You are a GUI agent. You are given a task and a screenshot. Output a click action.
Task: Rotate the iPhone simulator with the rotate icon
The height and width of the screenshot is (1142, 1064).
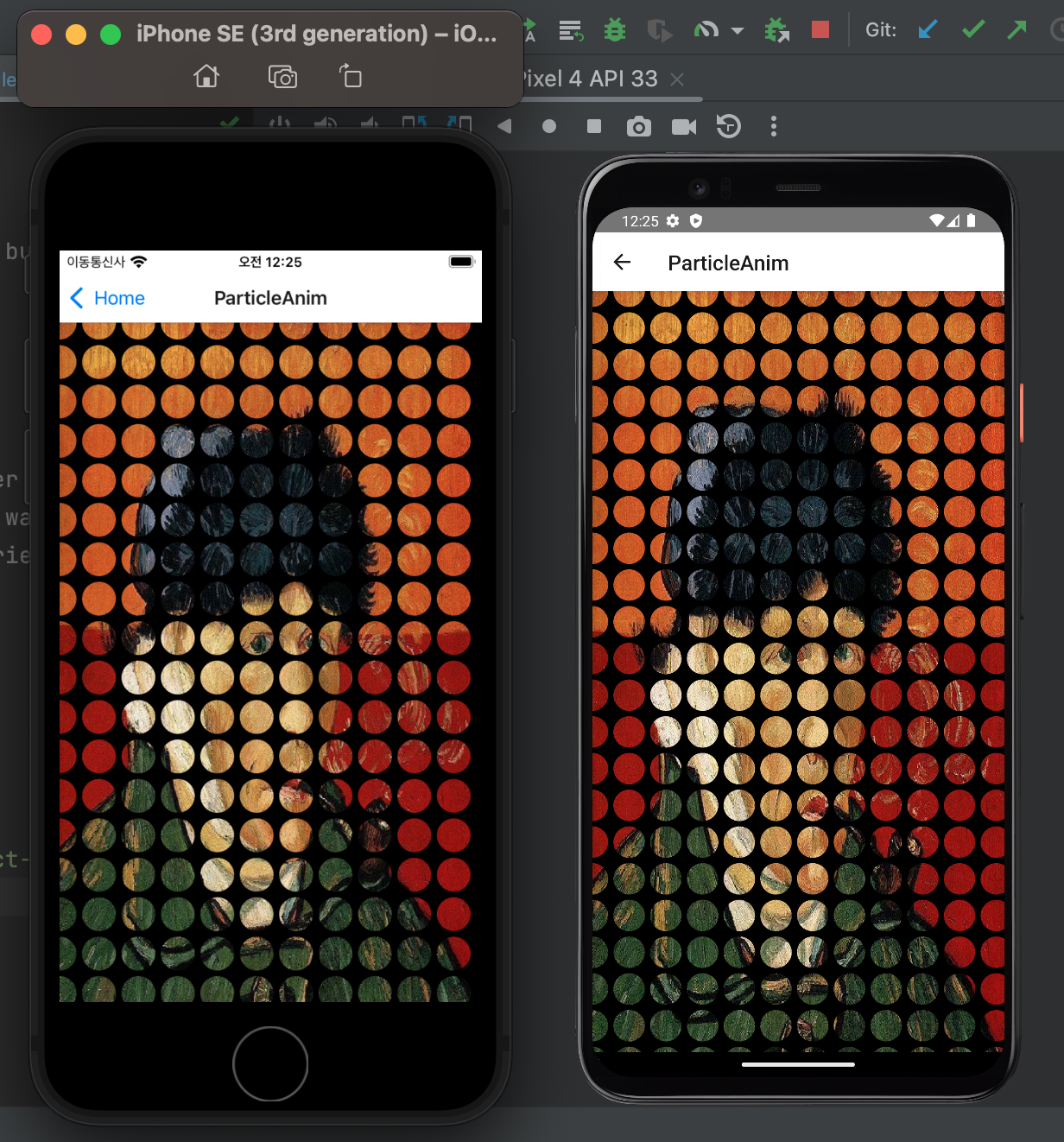pyautogui.click(x=351, y=76)
